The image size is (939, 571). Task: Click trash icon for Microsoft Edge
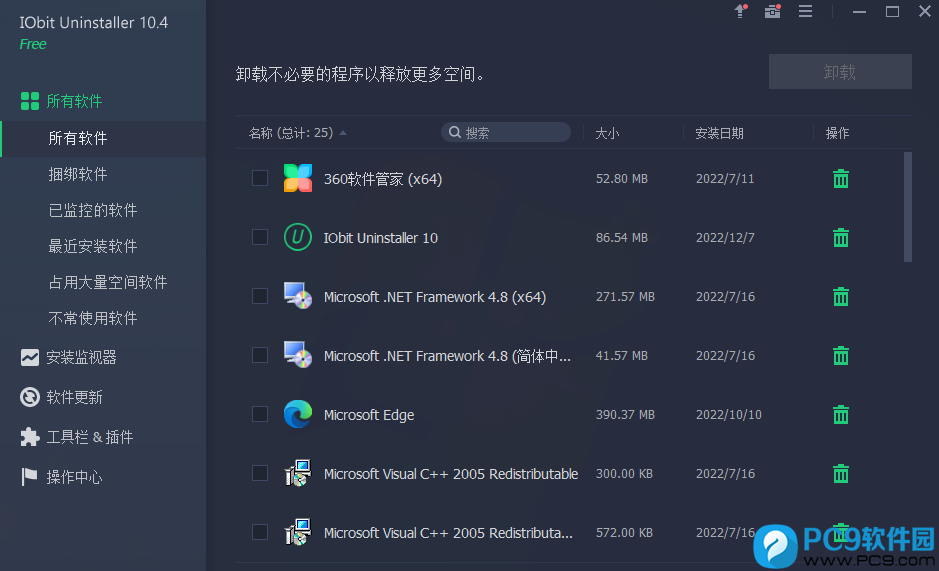click(841, 415)
